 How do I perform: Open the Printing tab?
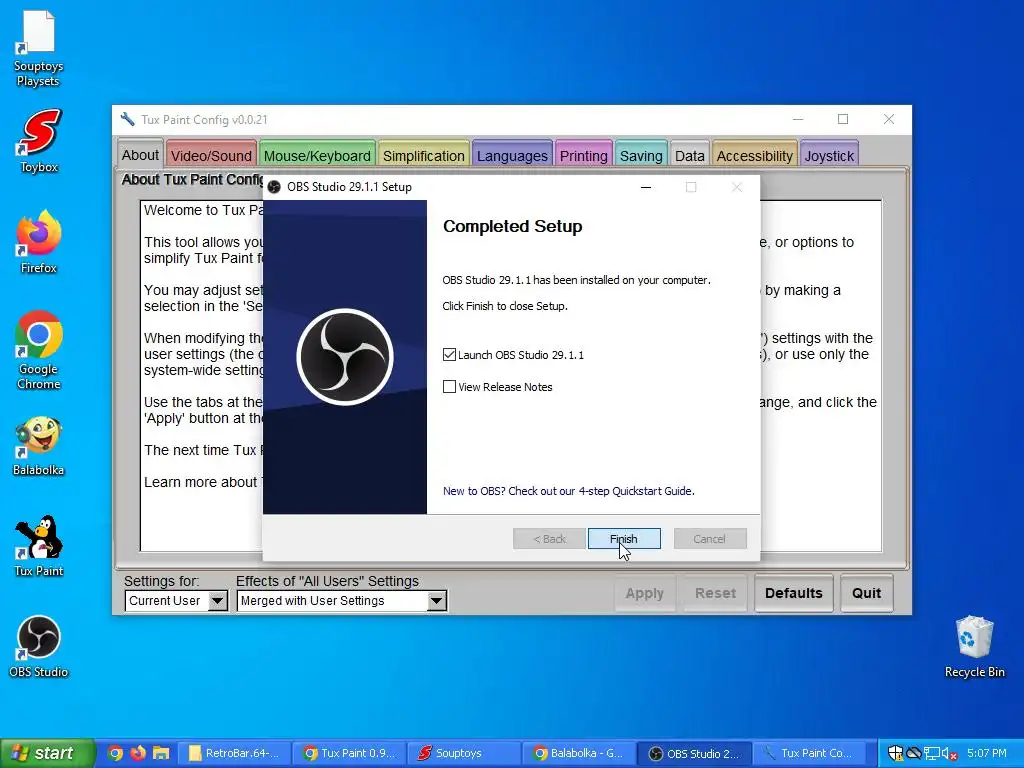583,155
